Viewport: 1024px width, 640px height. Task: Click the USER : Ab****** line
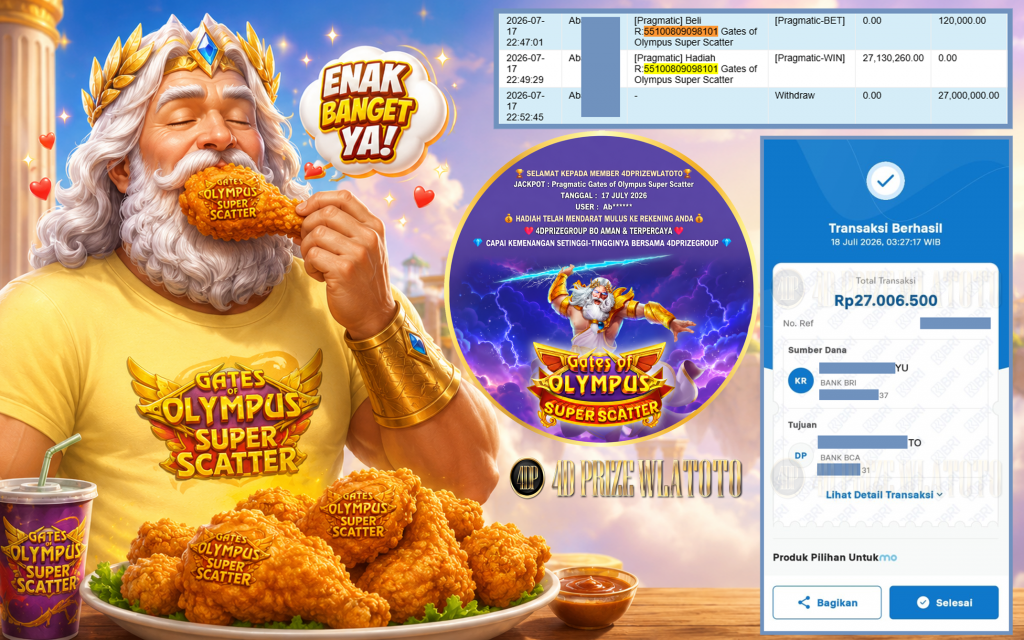pos(603,207)
